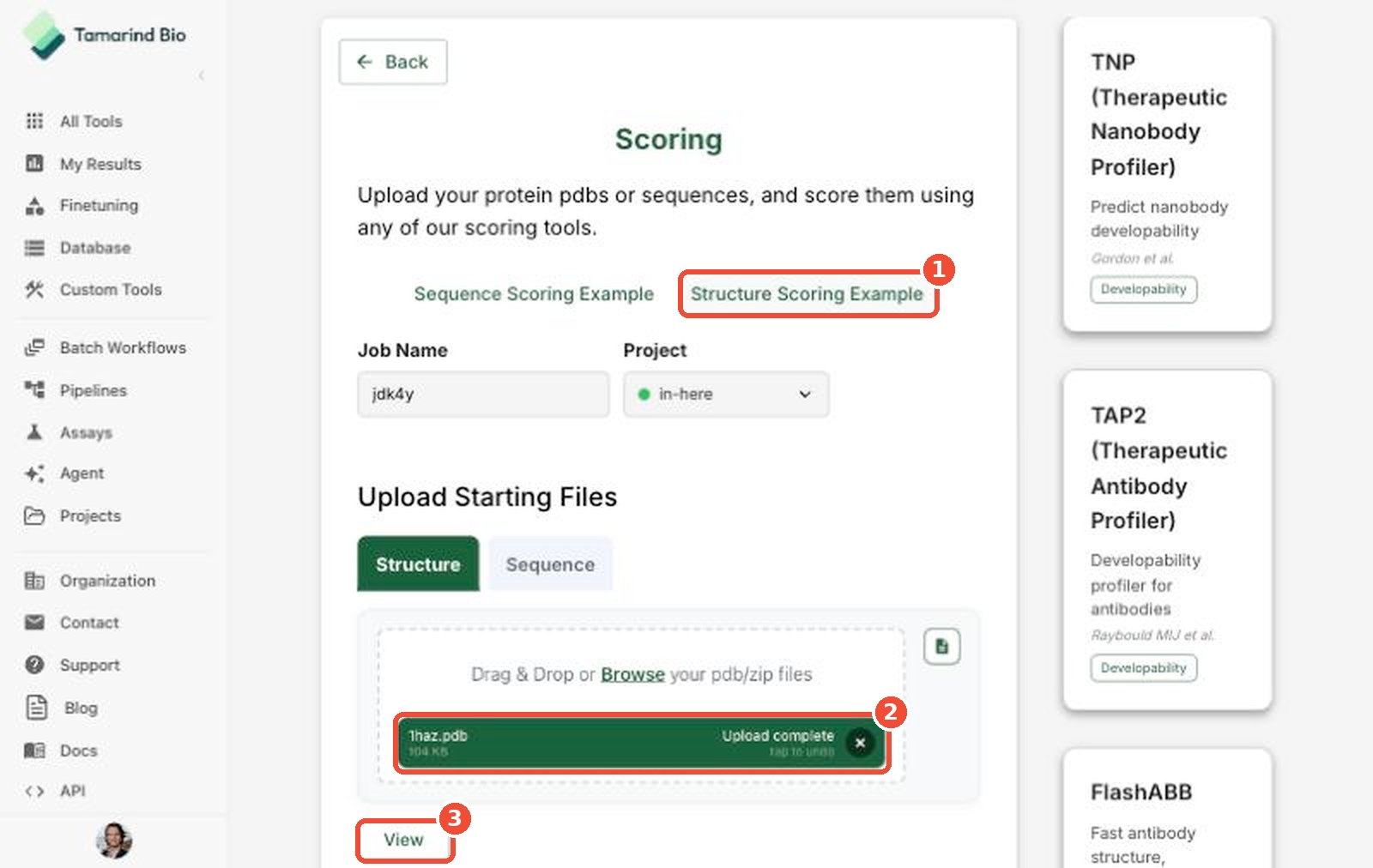Click Developability tag on TNP card
The height and width of the screenshot is (868, 1373).
tap(1143, 289)
